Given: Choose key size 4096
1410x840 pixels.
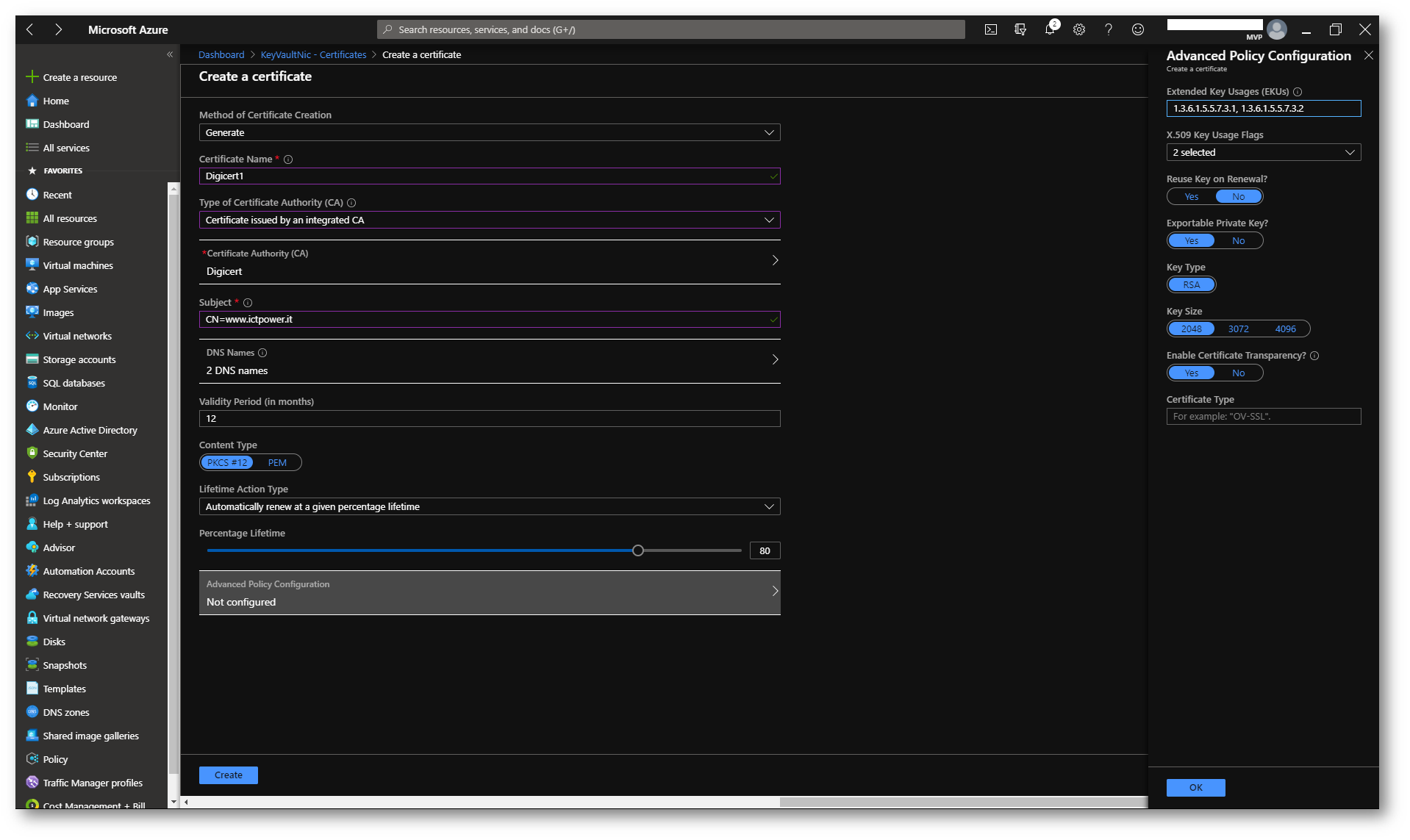Looking at the screenshot, I should tap(1285, 329).
